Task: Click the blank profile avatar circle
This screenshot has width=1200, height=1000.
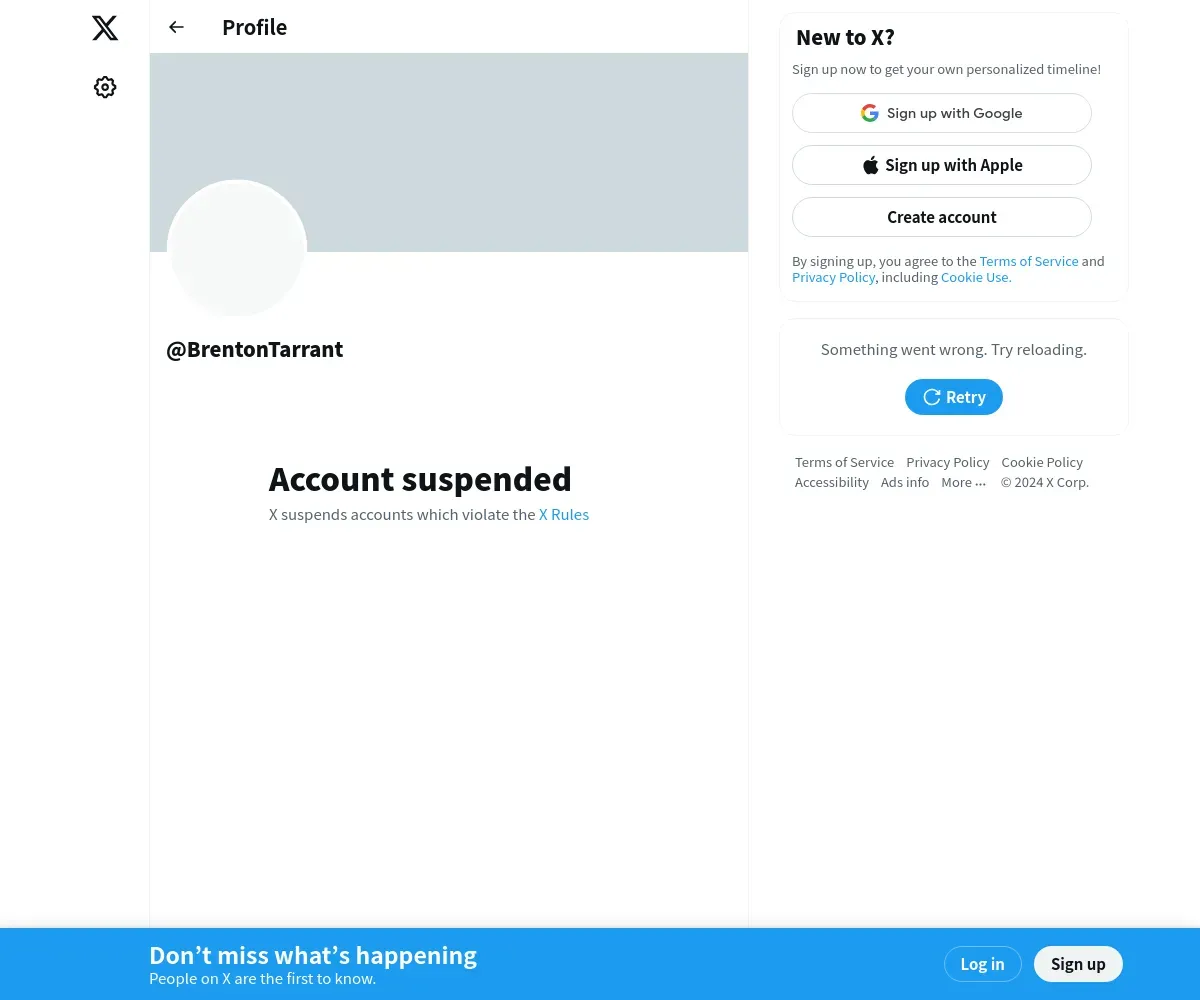Action: pos(237,249)
